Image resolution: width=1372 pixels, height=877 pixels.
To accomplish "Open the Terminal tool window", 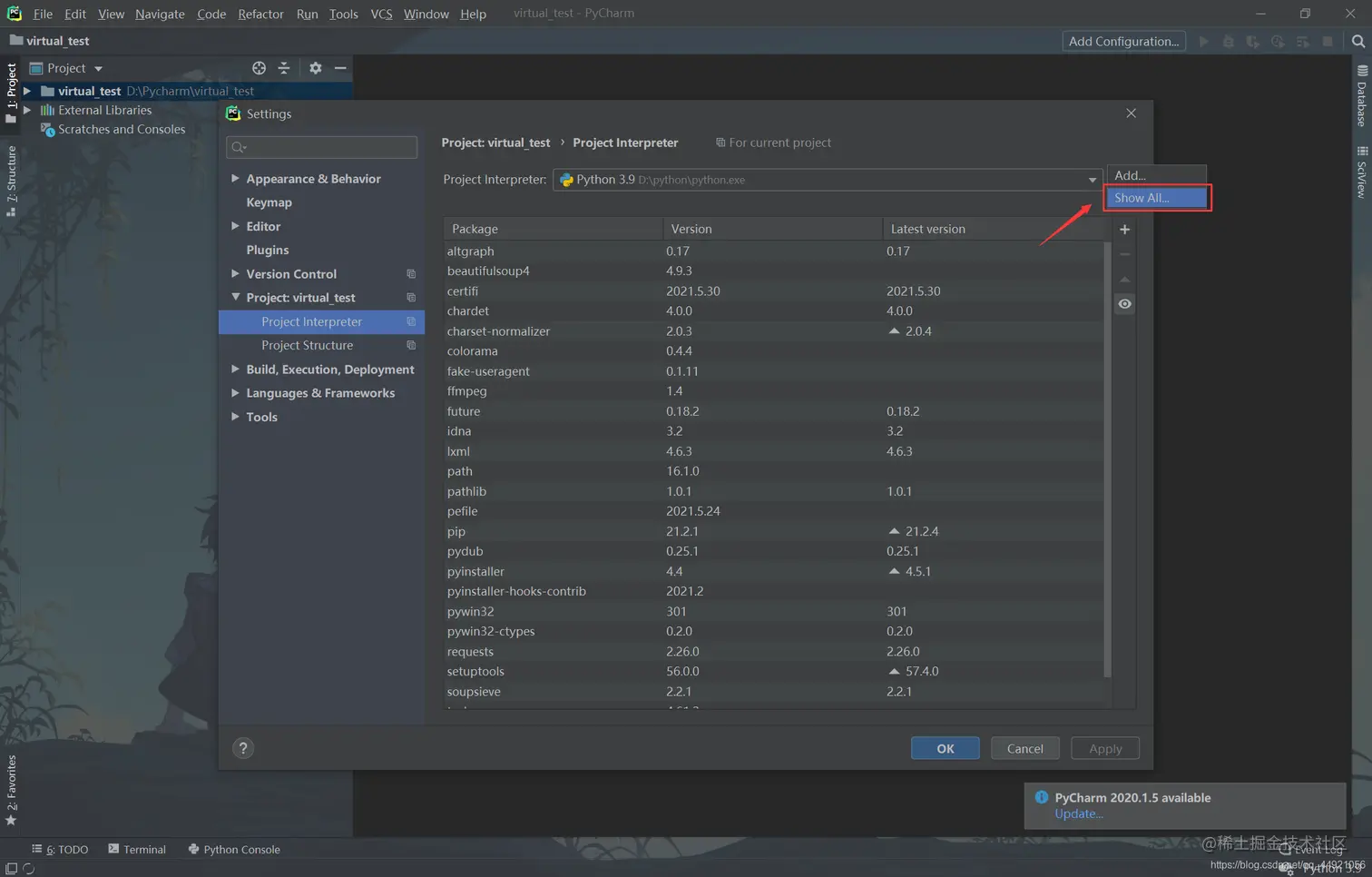I will pos(137,849).
